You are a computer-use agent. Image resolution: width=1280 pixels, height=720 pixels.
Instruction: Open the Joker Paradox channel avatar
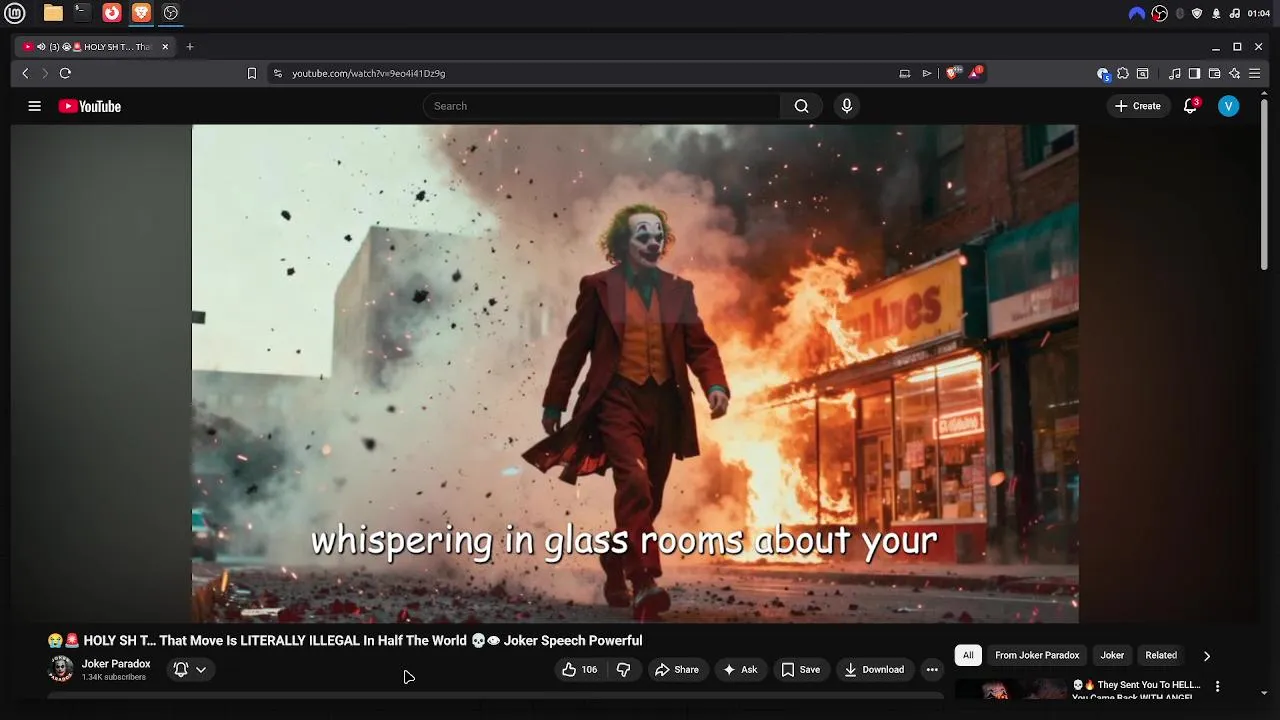pyautogui.click(x=61, y=669)
